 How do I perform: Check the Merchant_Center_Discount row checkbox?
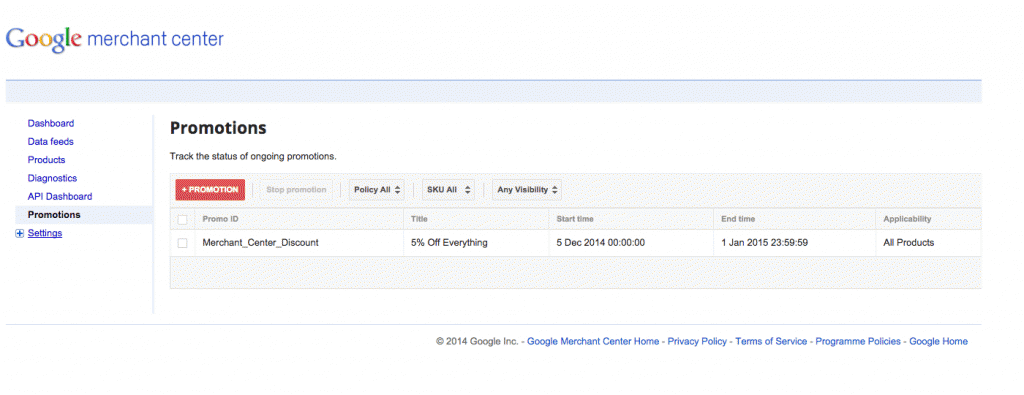(x=182, y=243)
